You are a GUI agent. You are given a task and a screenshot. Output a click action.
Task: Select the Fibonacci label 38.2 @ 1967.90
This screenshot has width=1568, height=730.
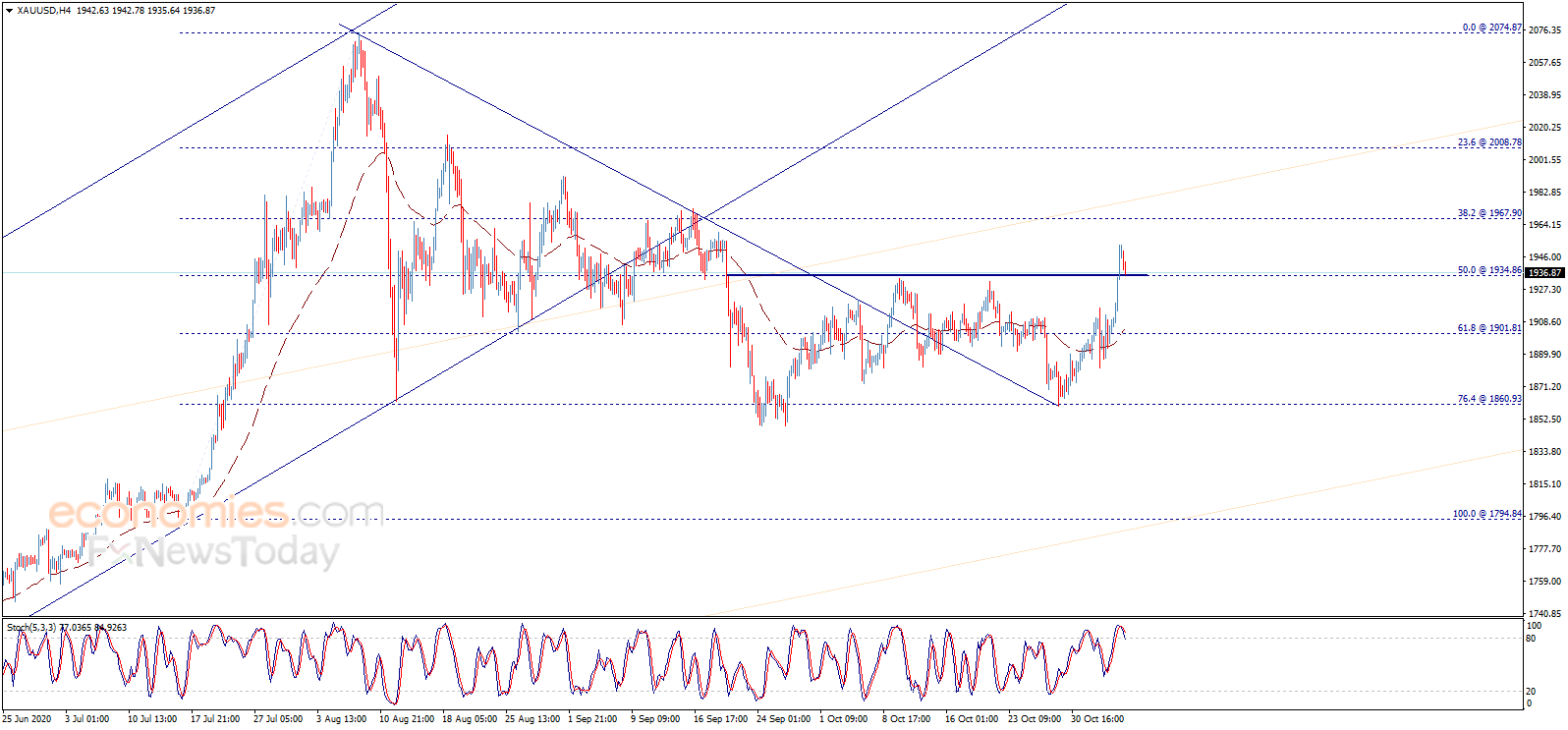pos(1489,213)
